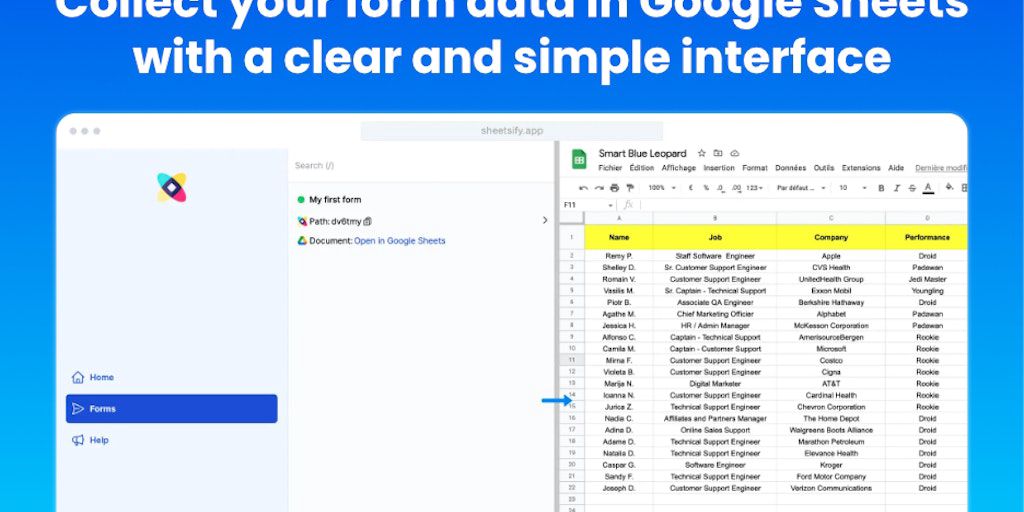This screenshot has width=1024, height=512.
Task: Toggle strikethrough formatting
Action: tap(912, 188)
